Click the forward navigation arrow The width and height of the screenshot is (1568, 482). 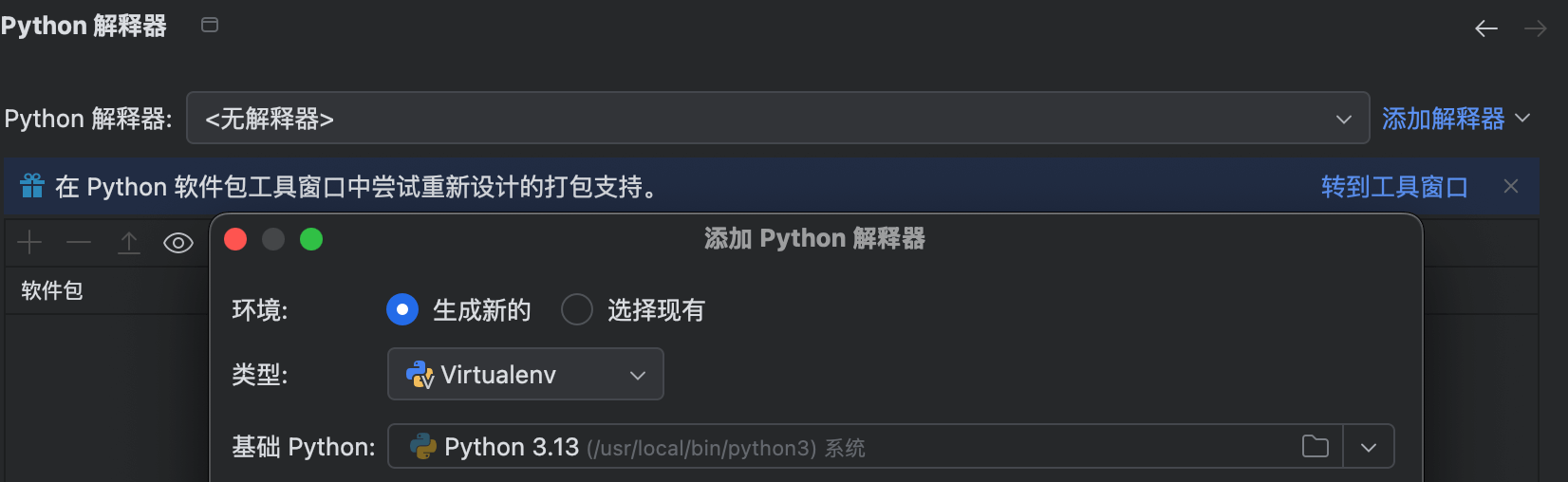[1535, 28]
